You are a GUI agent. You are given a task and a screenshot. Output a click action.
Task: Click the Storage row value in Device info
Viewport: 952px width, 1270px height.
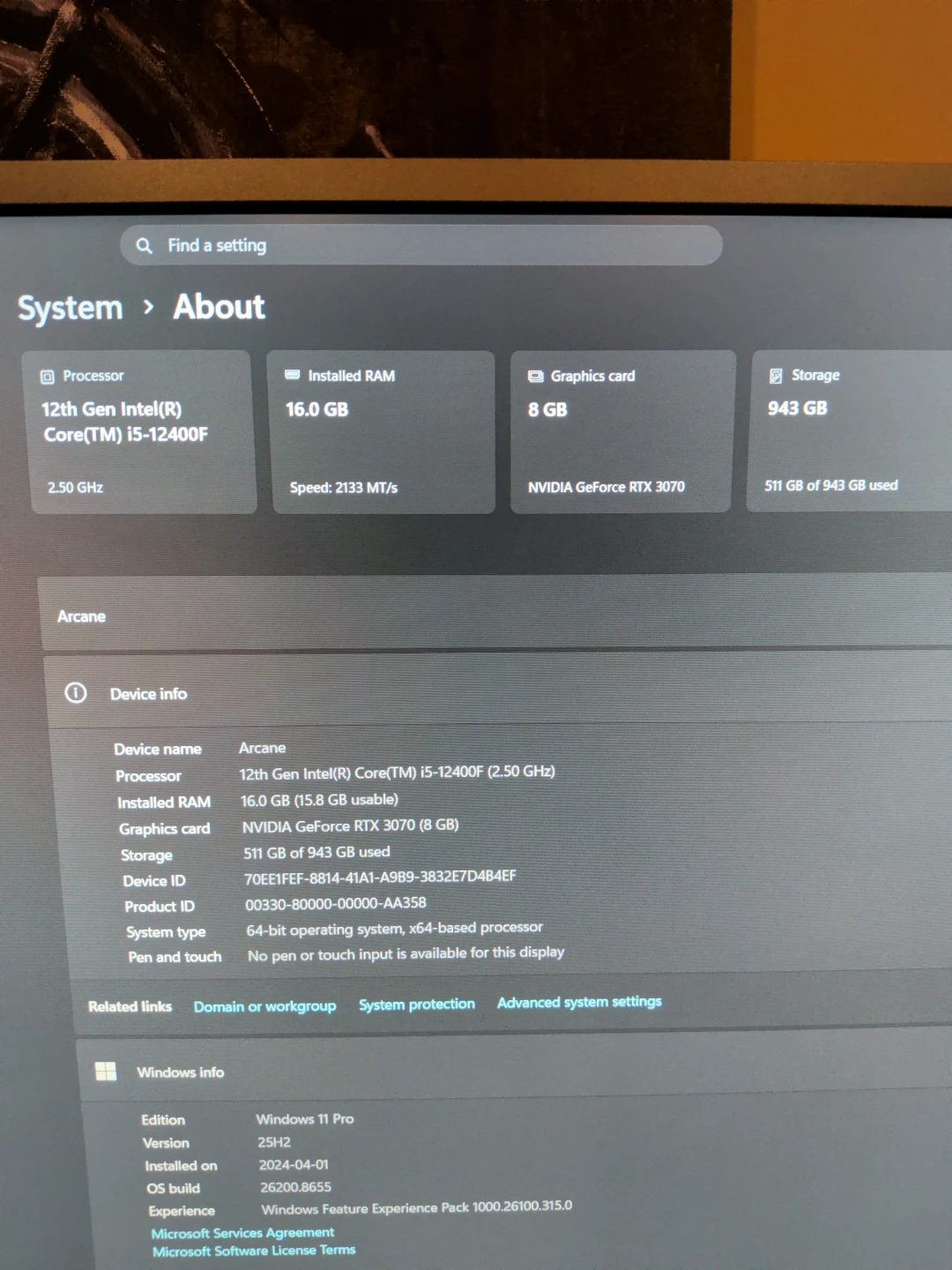click(316, 852)
